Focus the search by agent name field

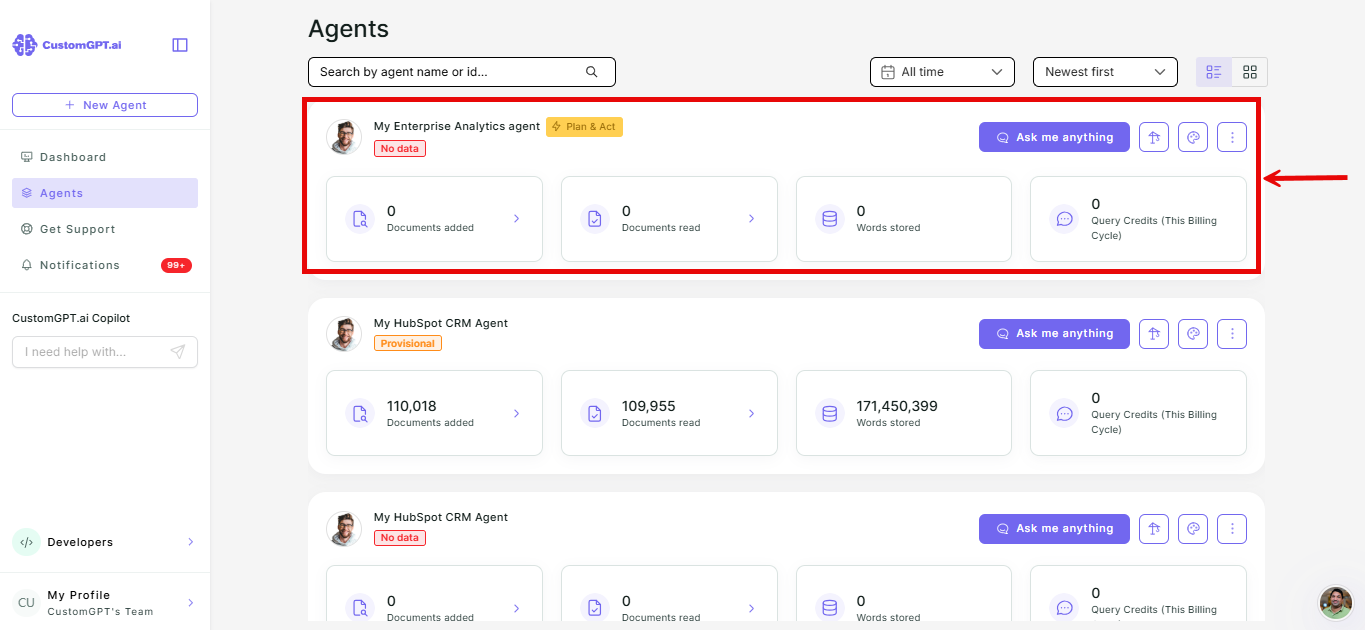pos(462,72)
